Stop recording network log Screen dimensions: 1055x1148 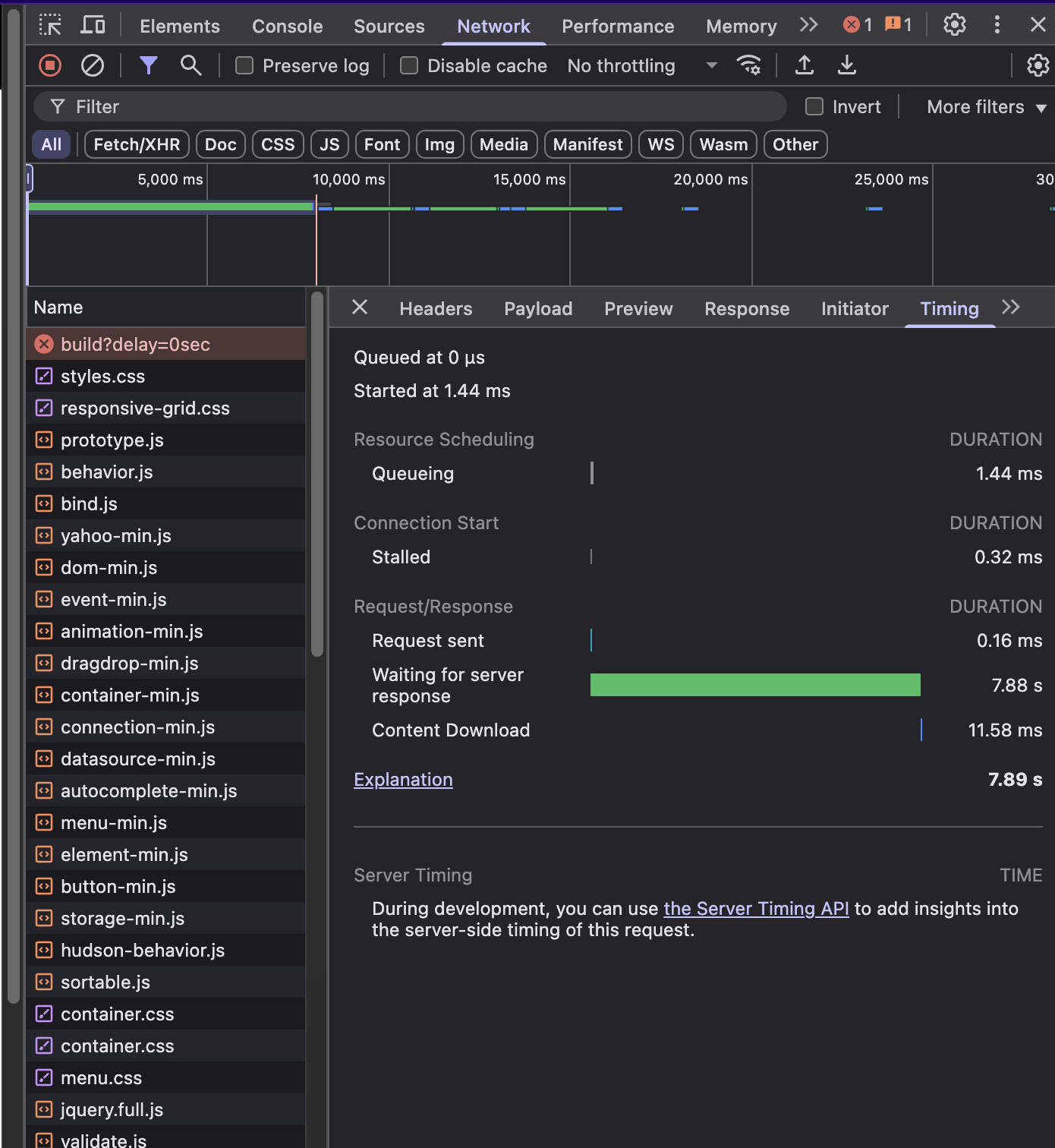(50, 66)
